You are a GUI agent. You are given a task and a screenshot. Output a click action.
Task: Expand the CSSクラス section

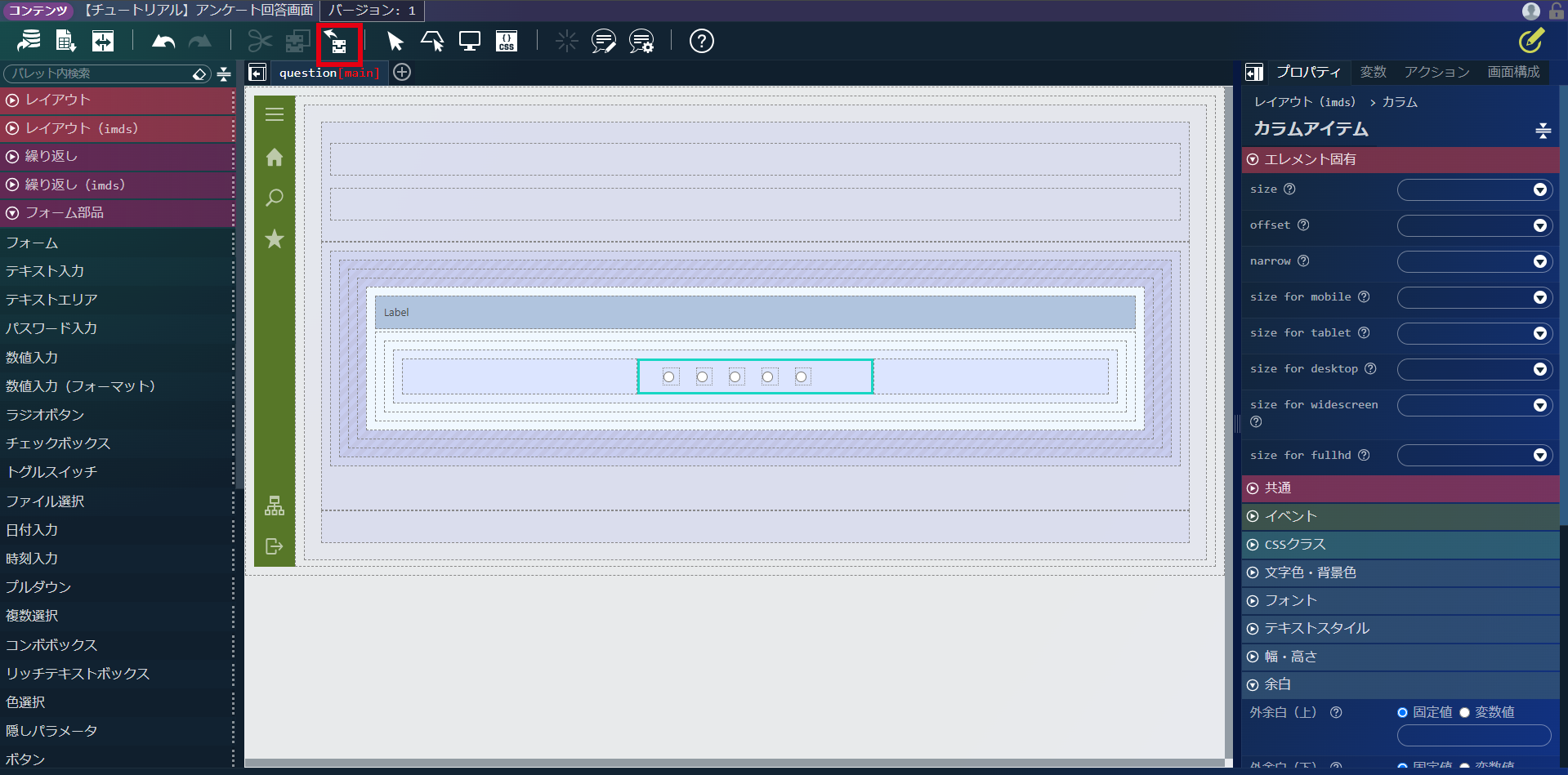pos(1400,545)
